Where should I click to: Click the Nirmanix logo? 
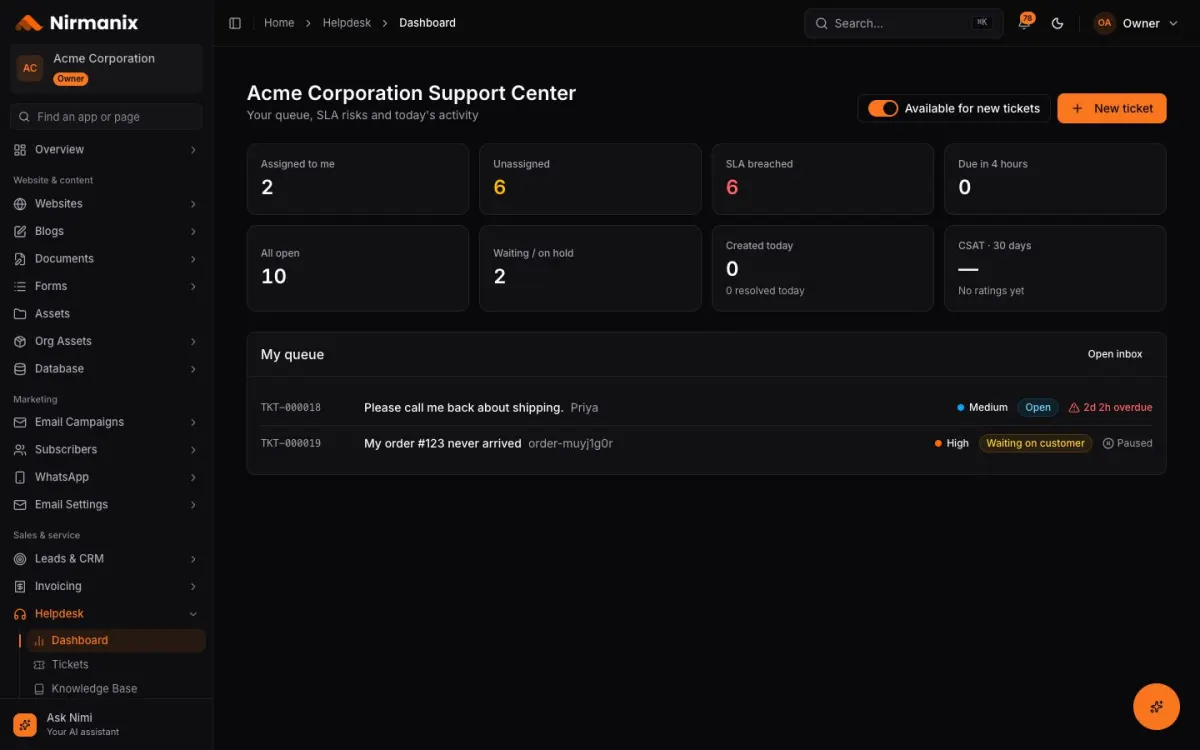point(77,22)
